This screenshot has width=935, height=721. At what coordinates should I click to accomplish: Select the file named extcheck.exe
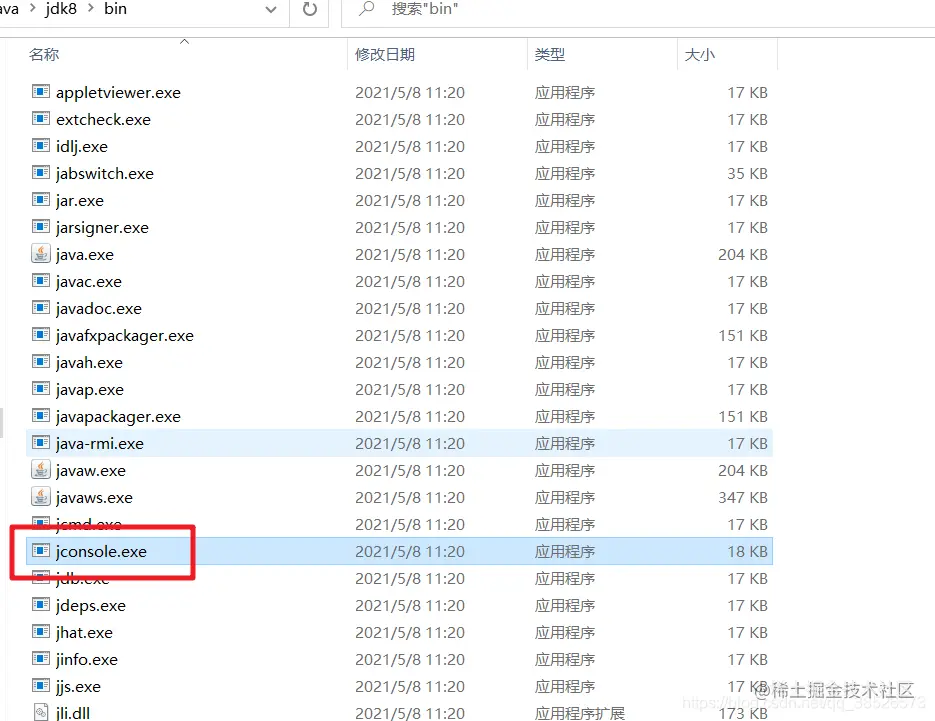click(103, 119)
